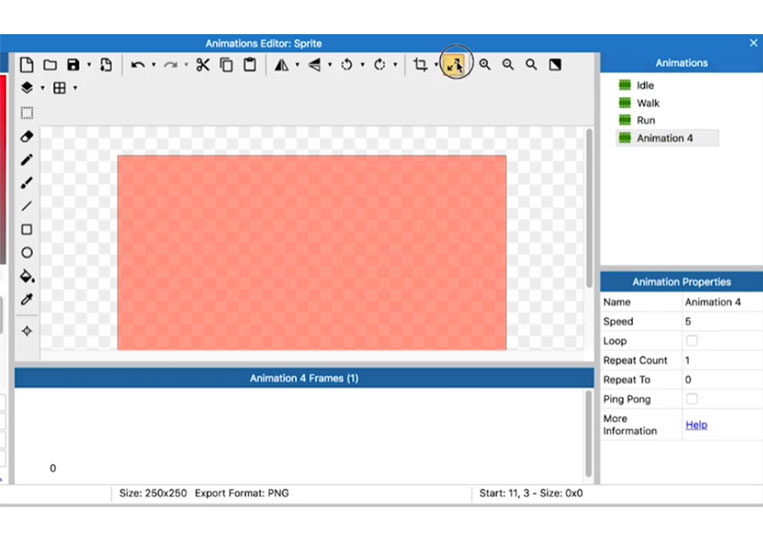Screen dimensions: 763x541
Task: Click the canvas vertical scrollbar
Action: (589, 209)
